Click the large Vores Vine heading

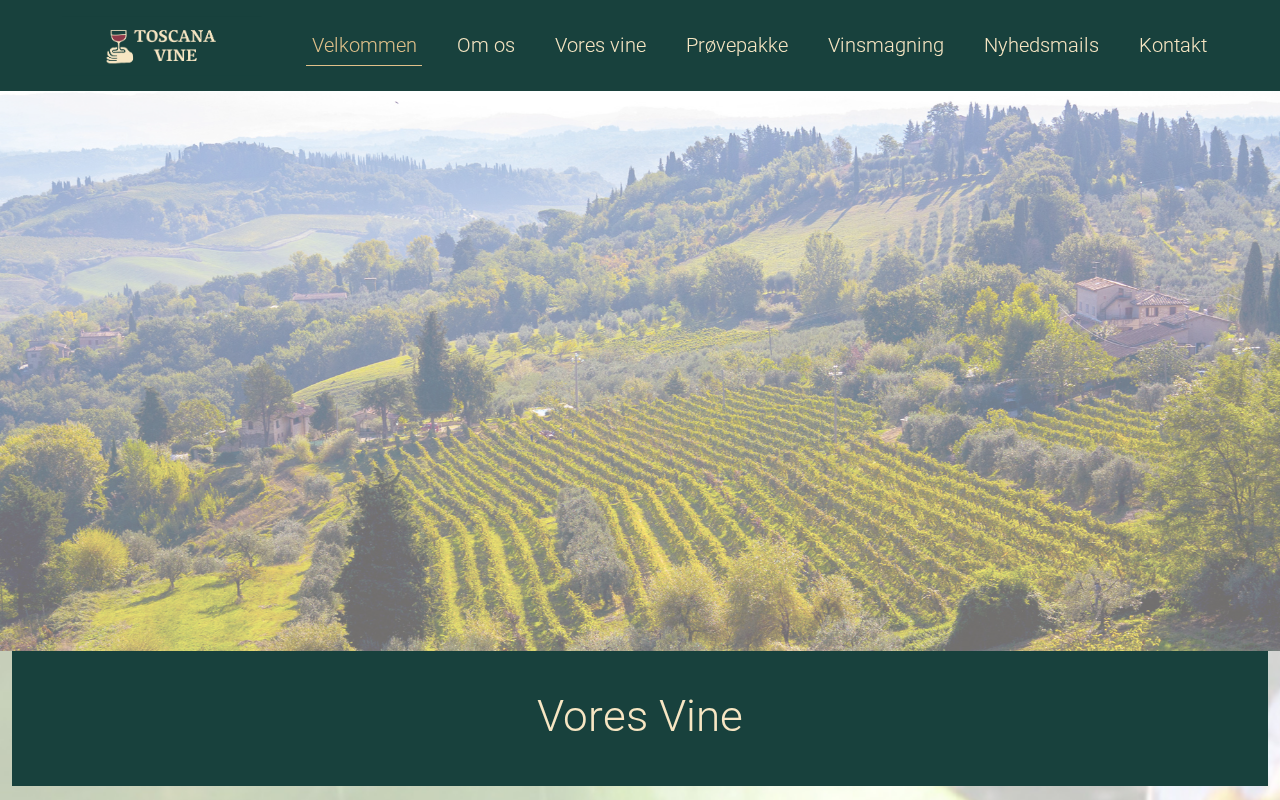640,716
